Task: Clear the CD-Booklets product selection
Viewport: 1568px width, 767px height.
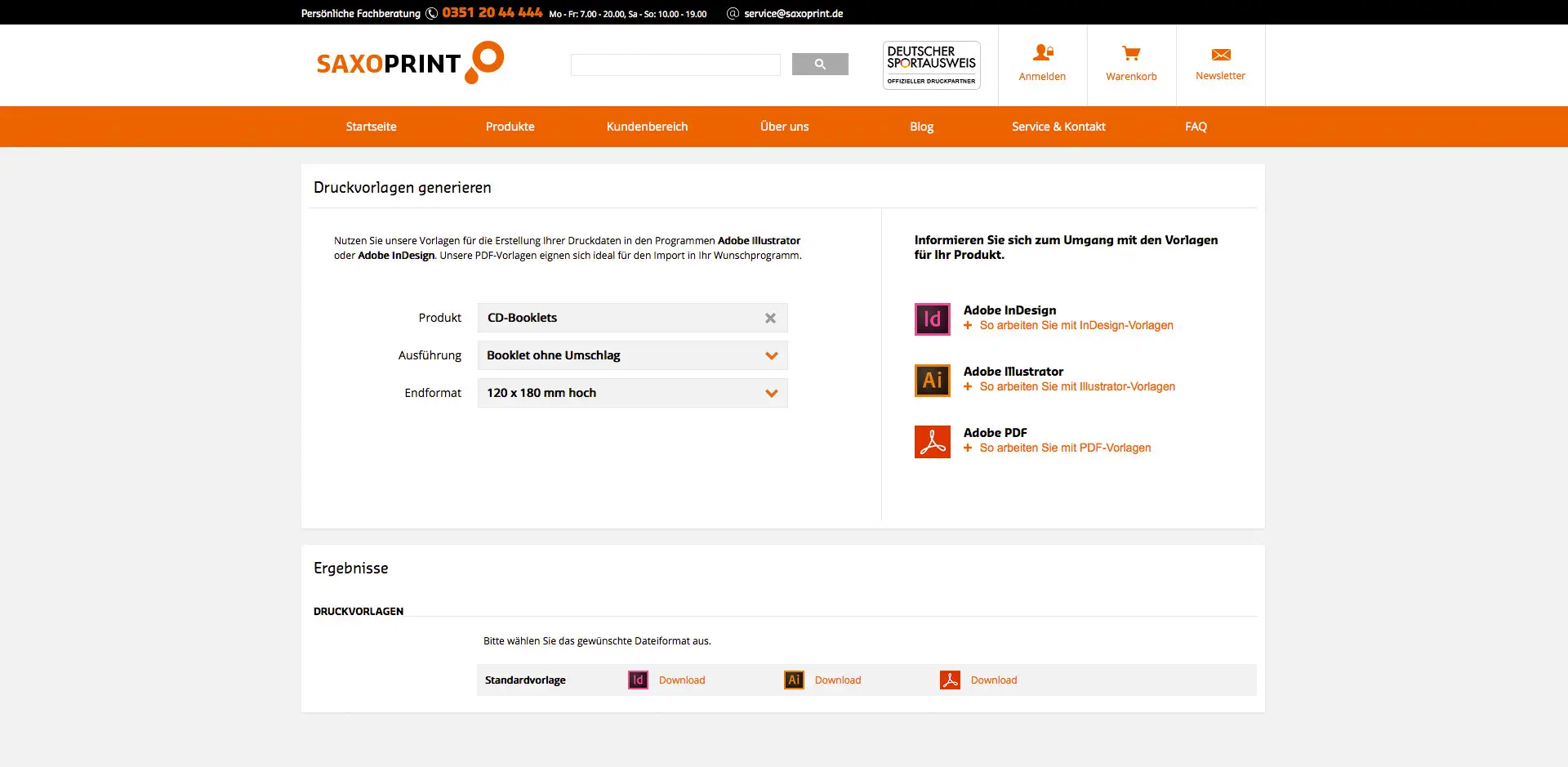Action: click(770, 319)
